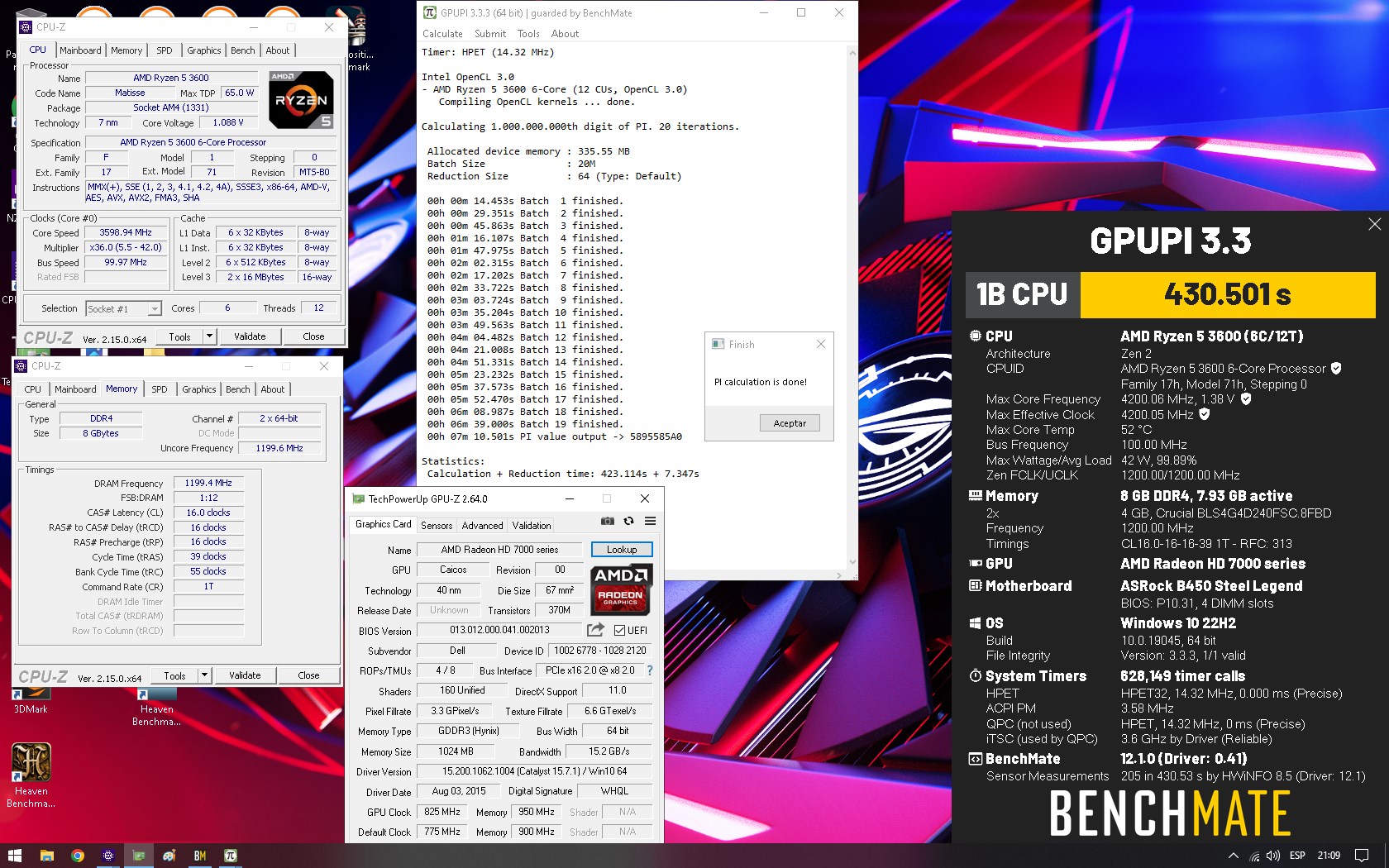Click the GPUPI vertical scrollbar
The width and height of the screenshot is (1389, 868).
852,306
